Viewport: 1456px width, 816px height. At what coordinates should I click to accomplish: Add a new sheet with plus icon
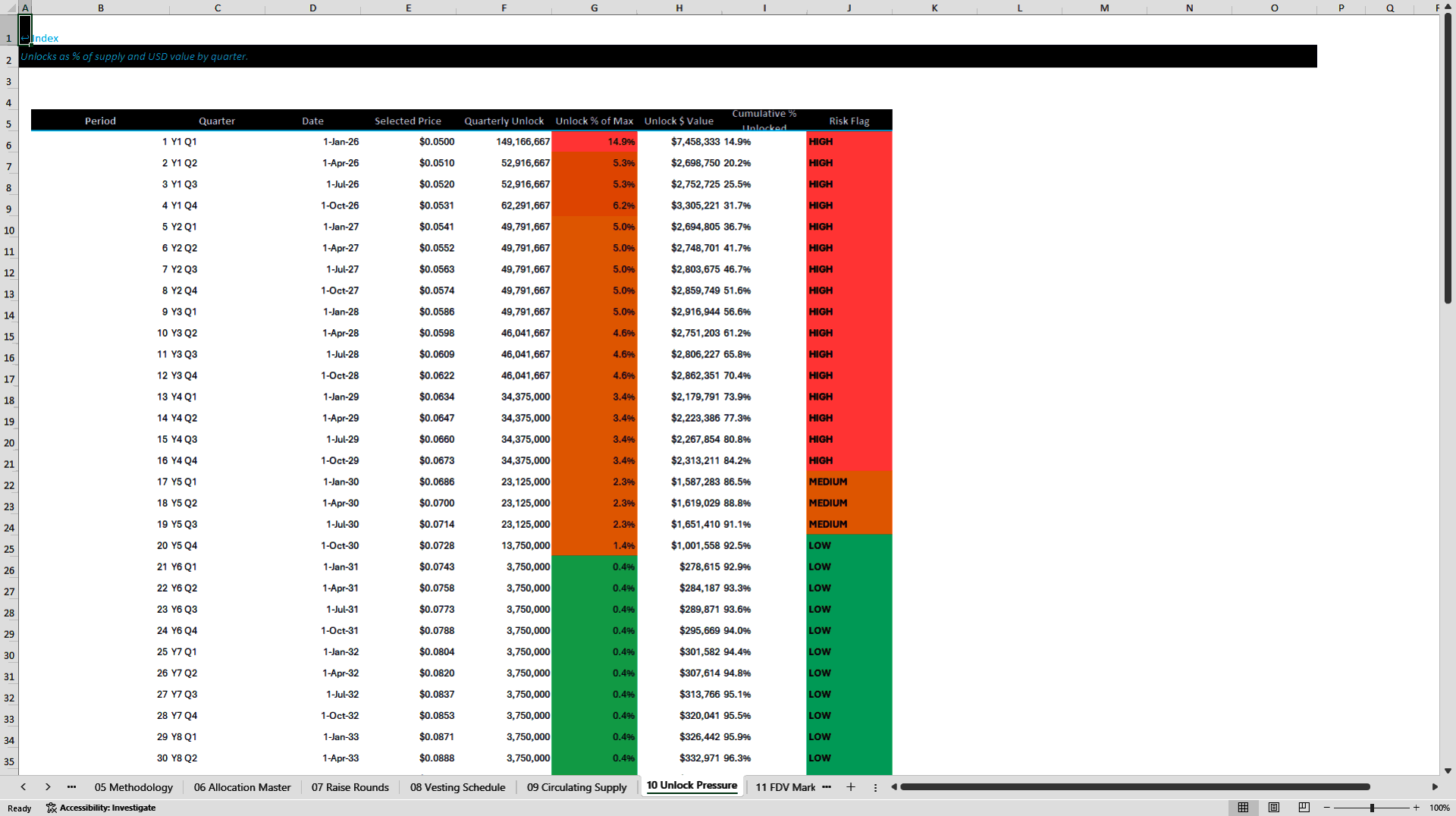(851, 787)
